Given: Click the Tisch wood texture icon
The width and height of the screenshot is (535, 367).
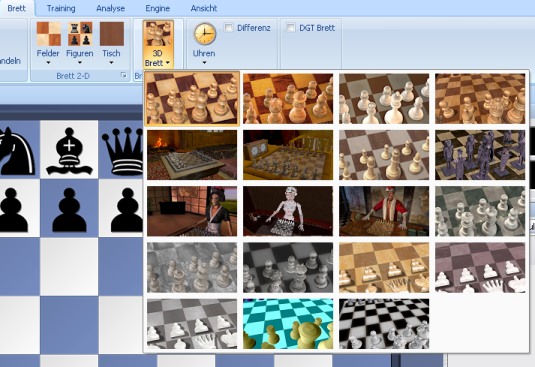Looking at the screenshot, I should coord(112,34).
